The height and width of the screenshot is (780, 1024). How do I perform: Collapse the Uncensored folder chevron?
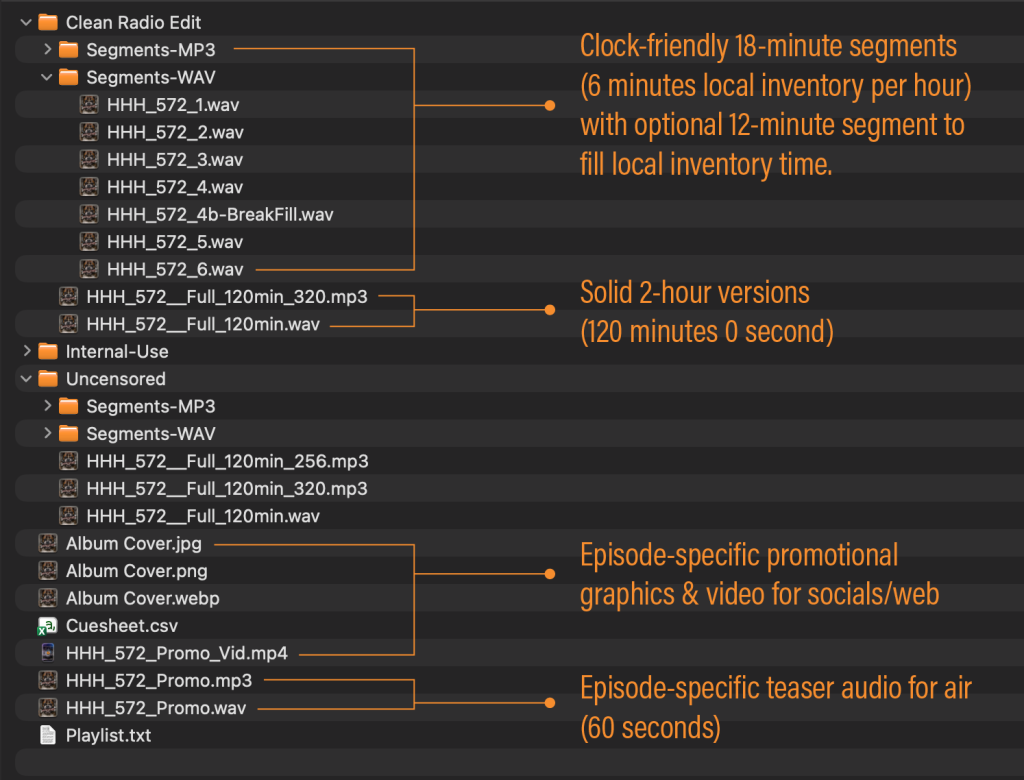point(26,379)
